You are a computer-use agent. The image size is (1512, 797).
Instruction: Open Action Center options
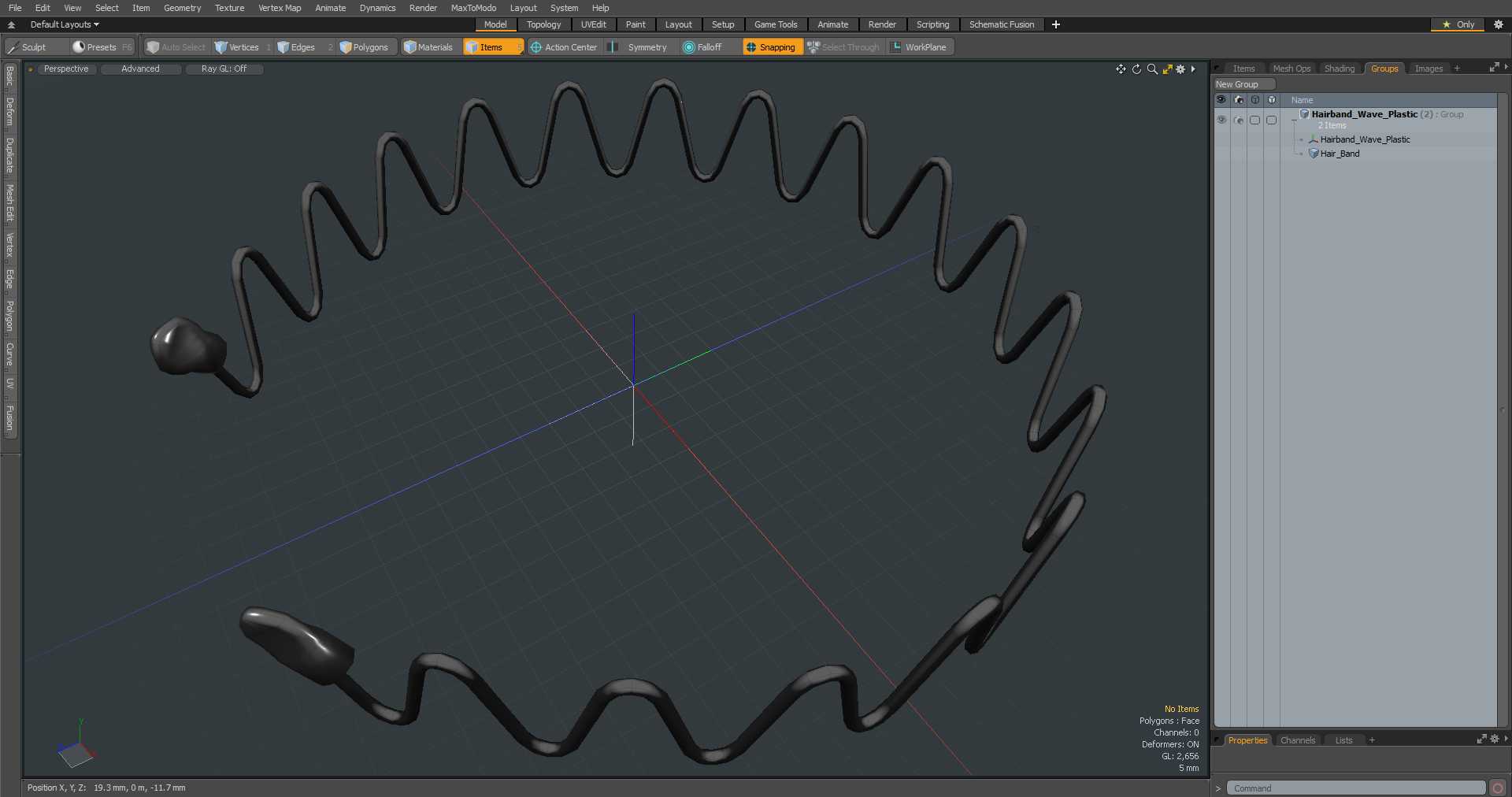[x=564, y=47]
